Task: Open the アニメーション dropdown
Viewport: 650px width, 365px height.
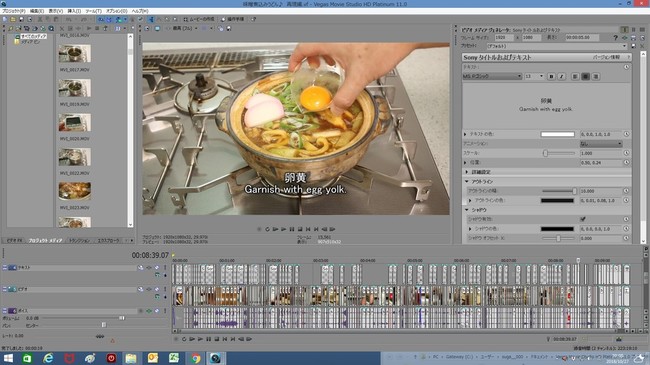Action: (x=601, y=144)
